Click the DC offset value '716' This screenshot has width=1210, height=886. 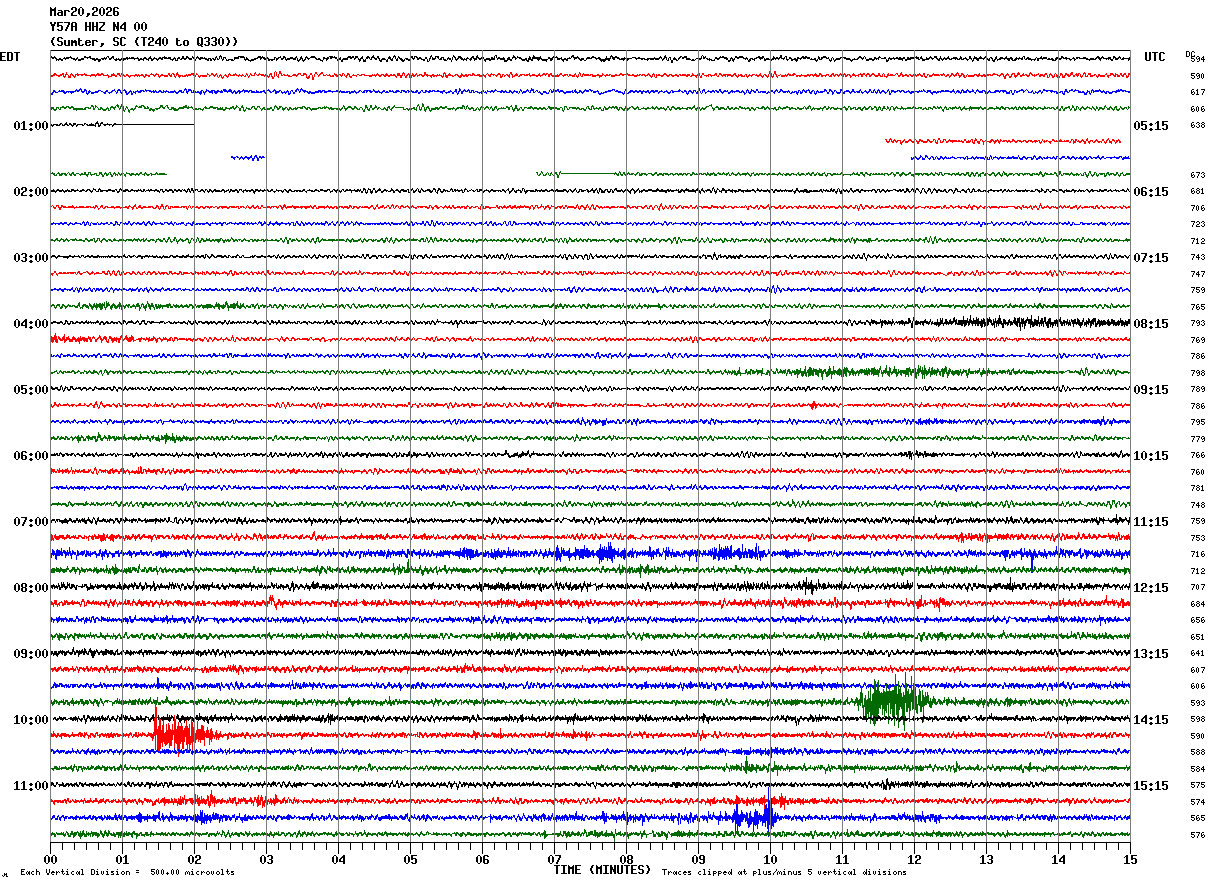[1197, 554]
